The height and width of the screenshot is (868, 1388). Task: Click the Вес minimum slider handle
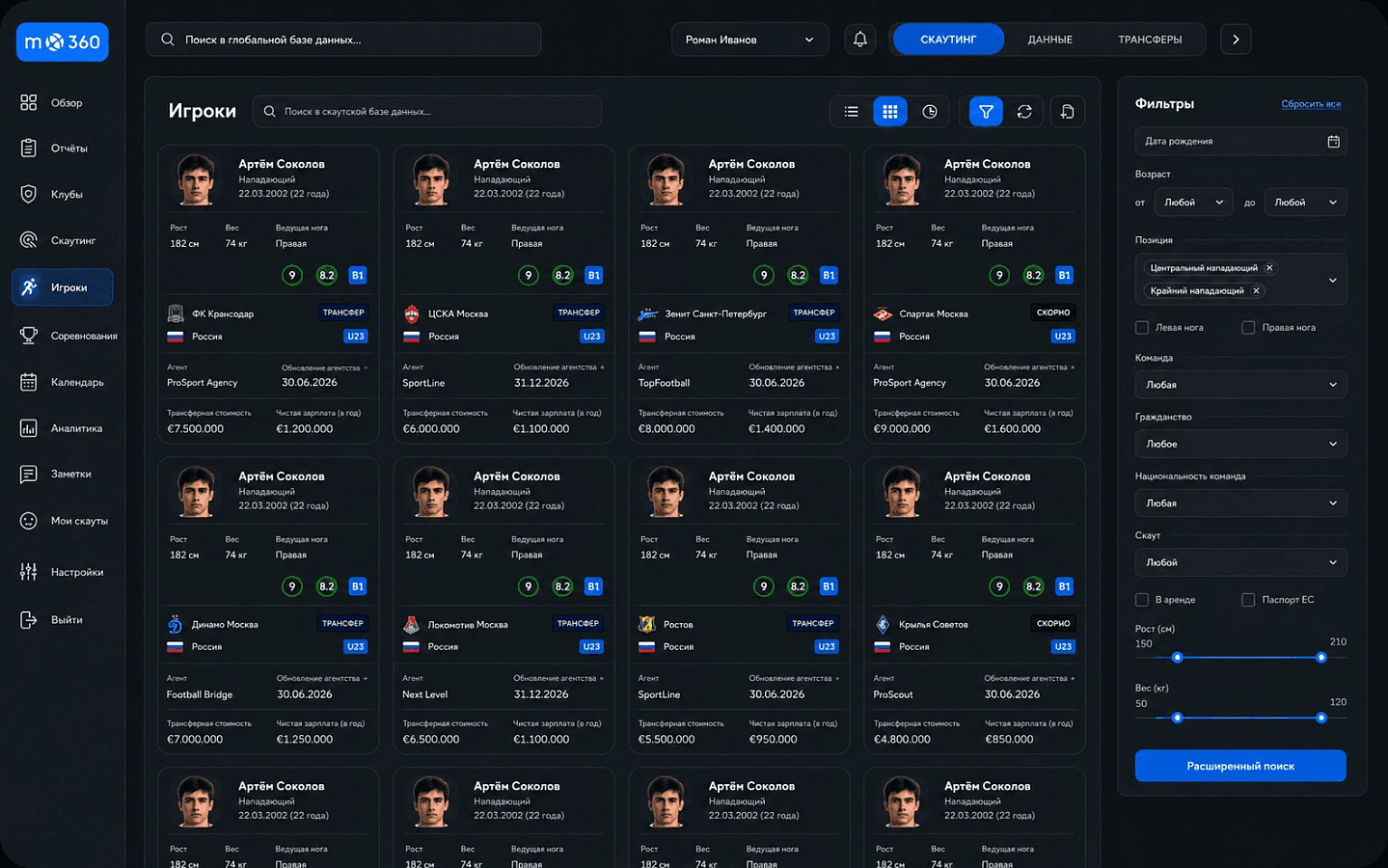coord(1177,718)
